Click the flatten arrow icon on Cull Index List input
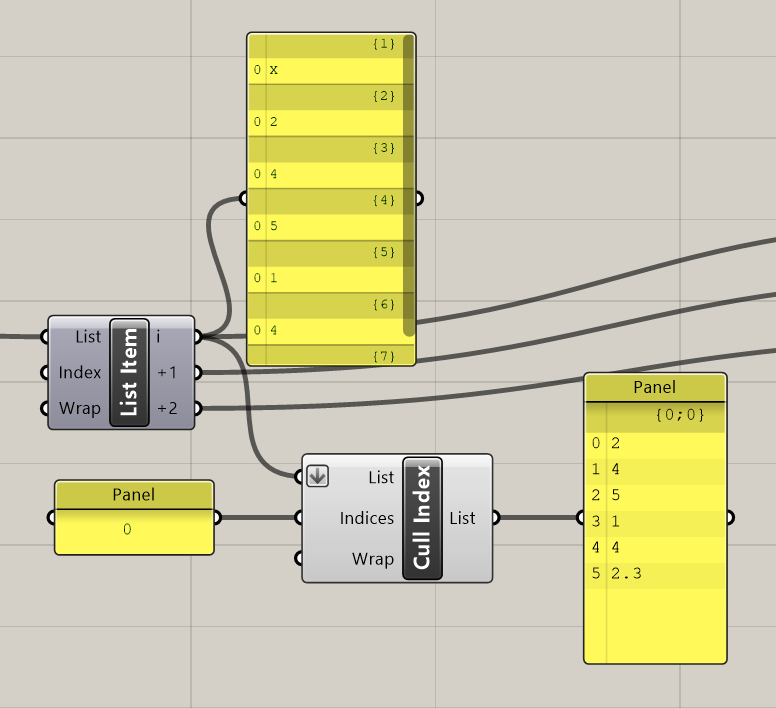Viewport: 776px width, 708px height. tap(317, 476)
